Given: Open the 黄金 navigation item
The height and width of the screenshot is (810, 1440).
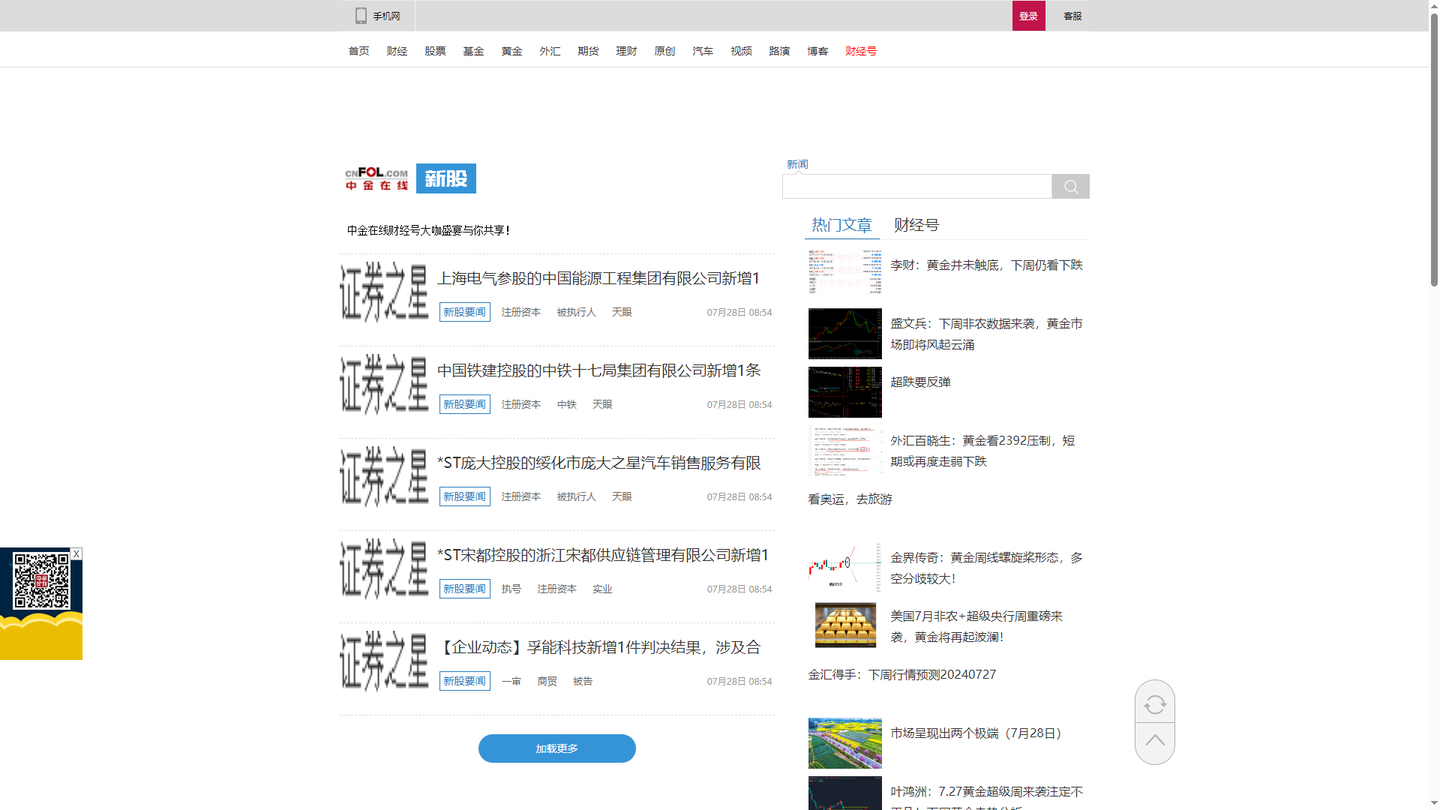Looking at the screenshot, I should 512,51.
